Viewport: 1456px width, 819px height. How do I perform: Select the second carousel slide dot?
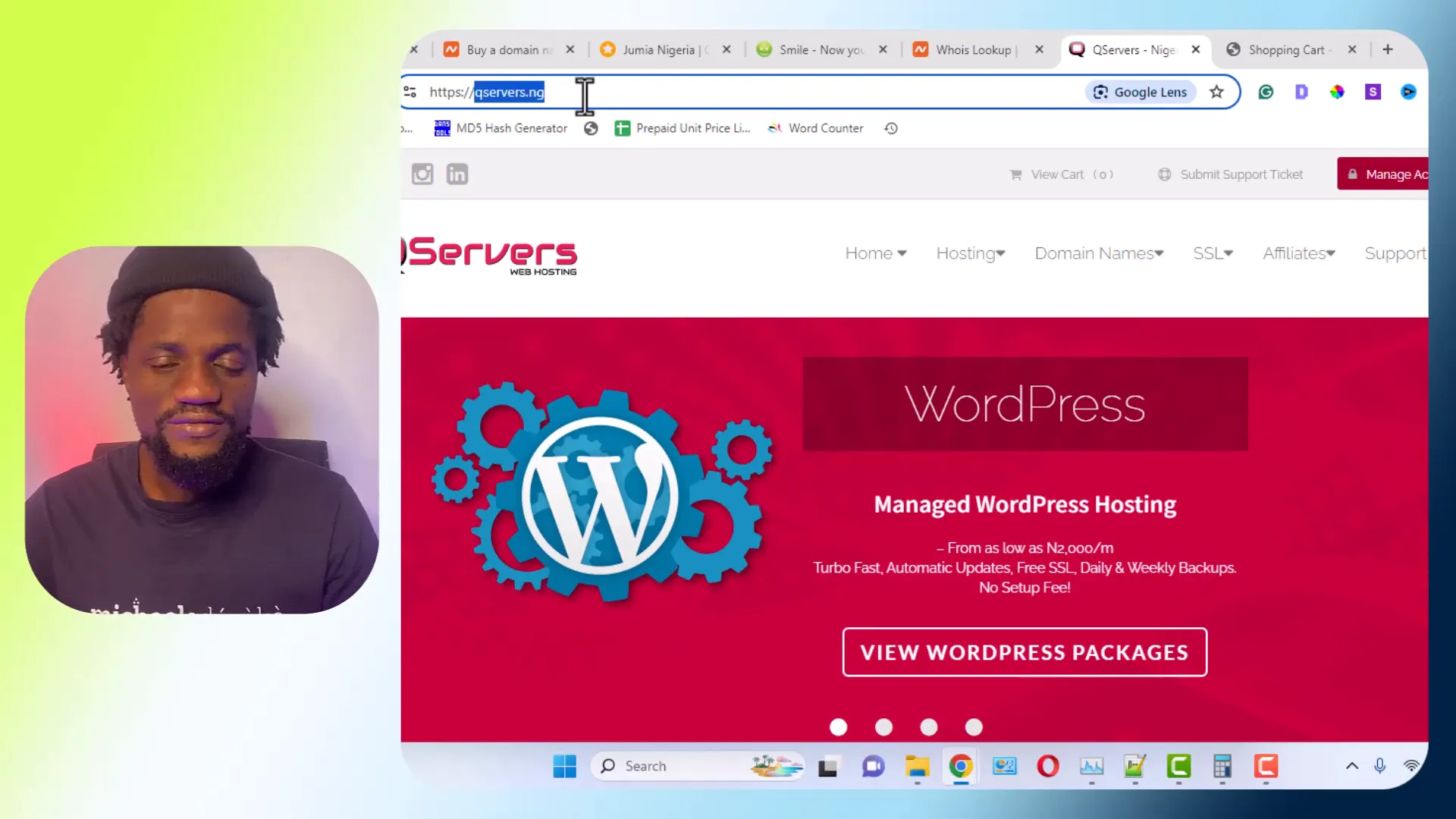click(x=883, y=727)
